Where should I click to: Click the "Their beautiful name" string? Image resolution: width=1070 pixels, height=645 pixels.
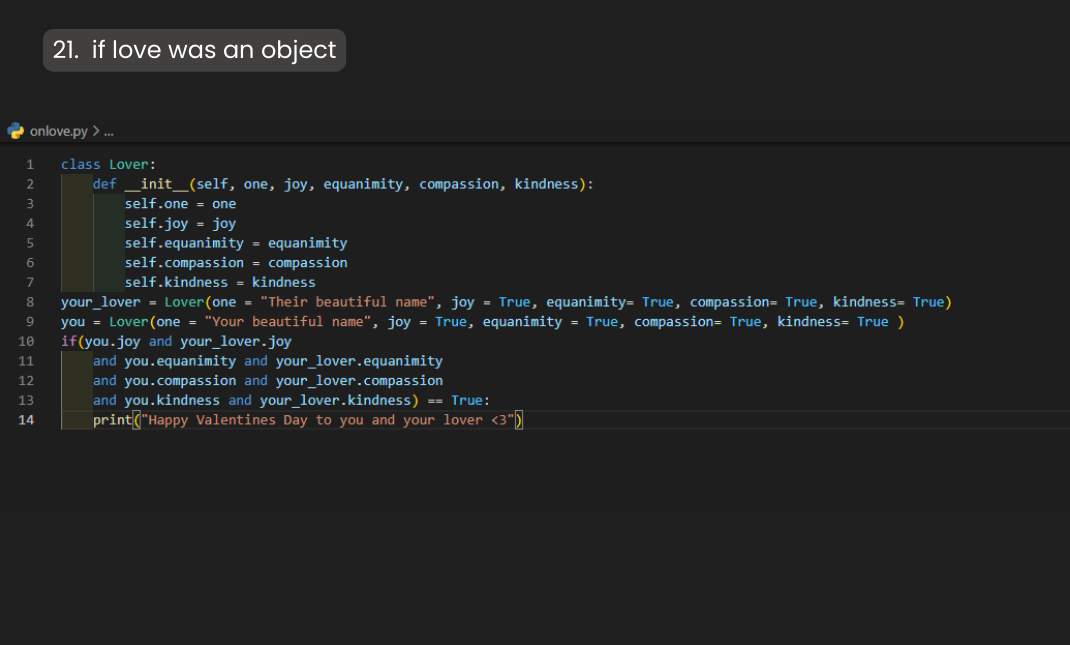pyautogui.click(x=347, y=302)
